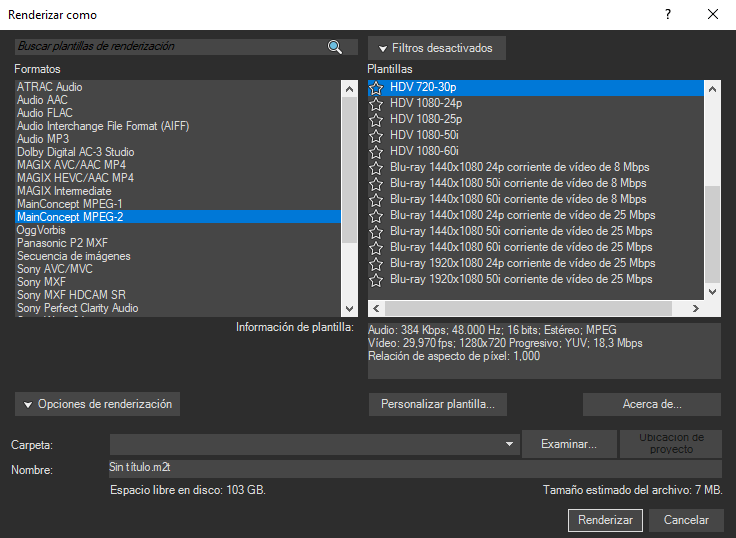Image resolution: width=736 pixels, height=538 pixels.
Task: Select Sony Perfect Clarity Audio format
Action: click(178, 308)
